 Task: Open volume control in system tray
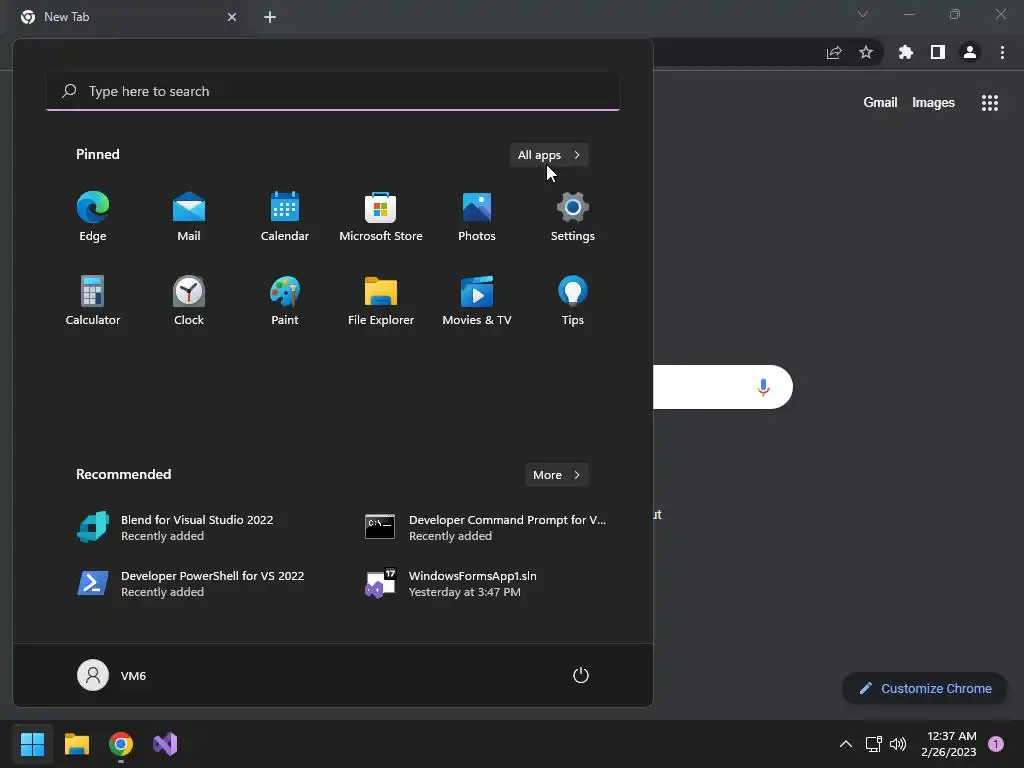[x=898, y=744]
